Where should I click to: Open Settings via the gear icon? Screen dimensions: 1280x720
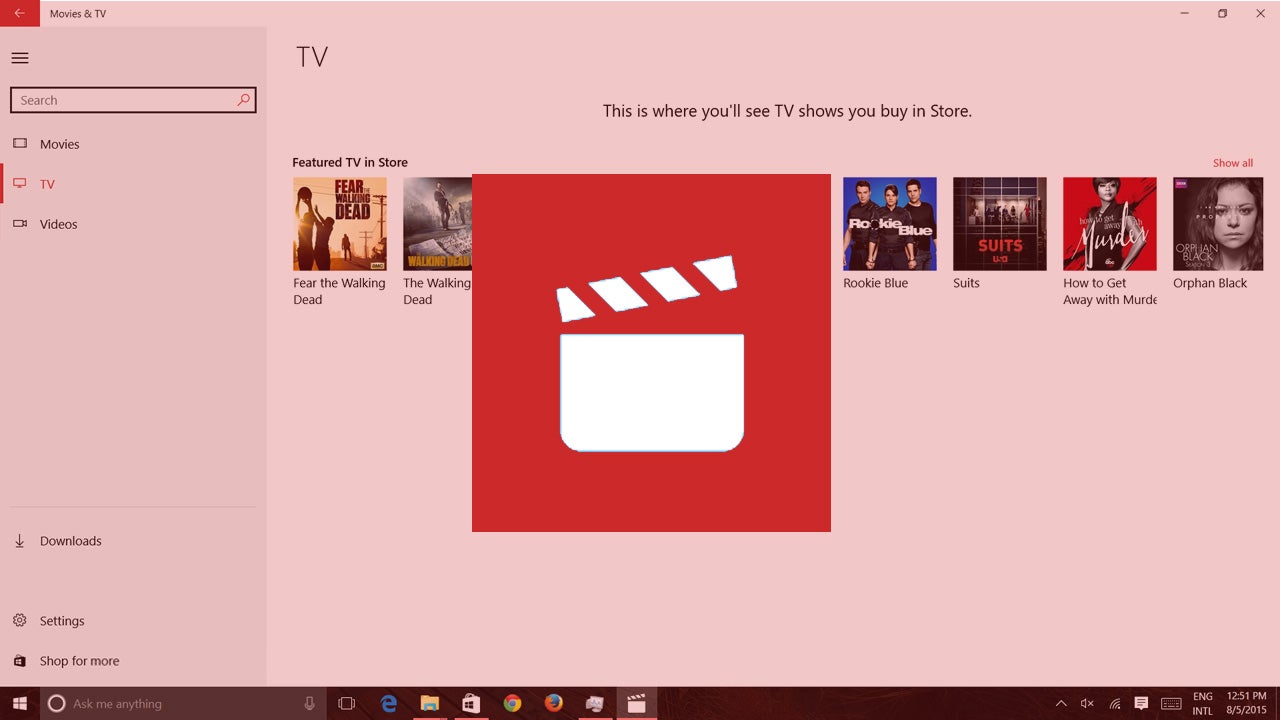pyautogui.click(x=20, y=620)
